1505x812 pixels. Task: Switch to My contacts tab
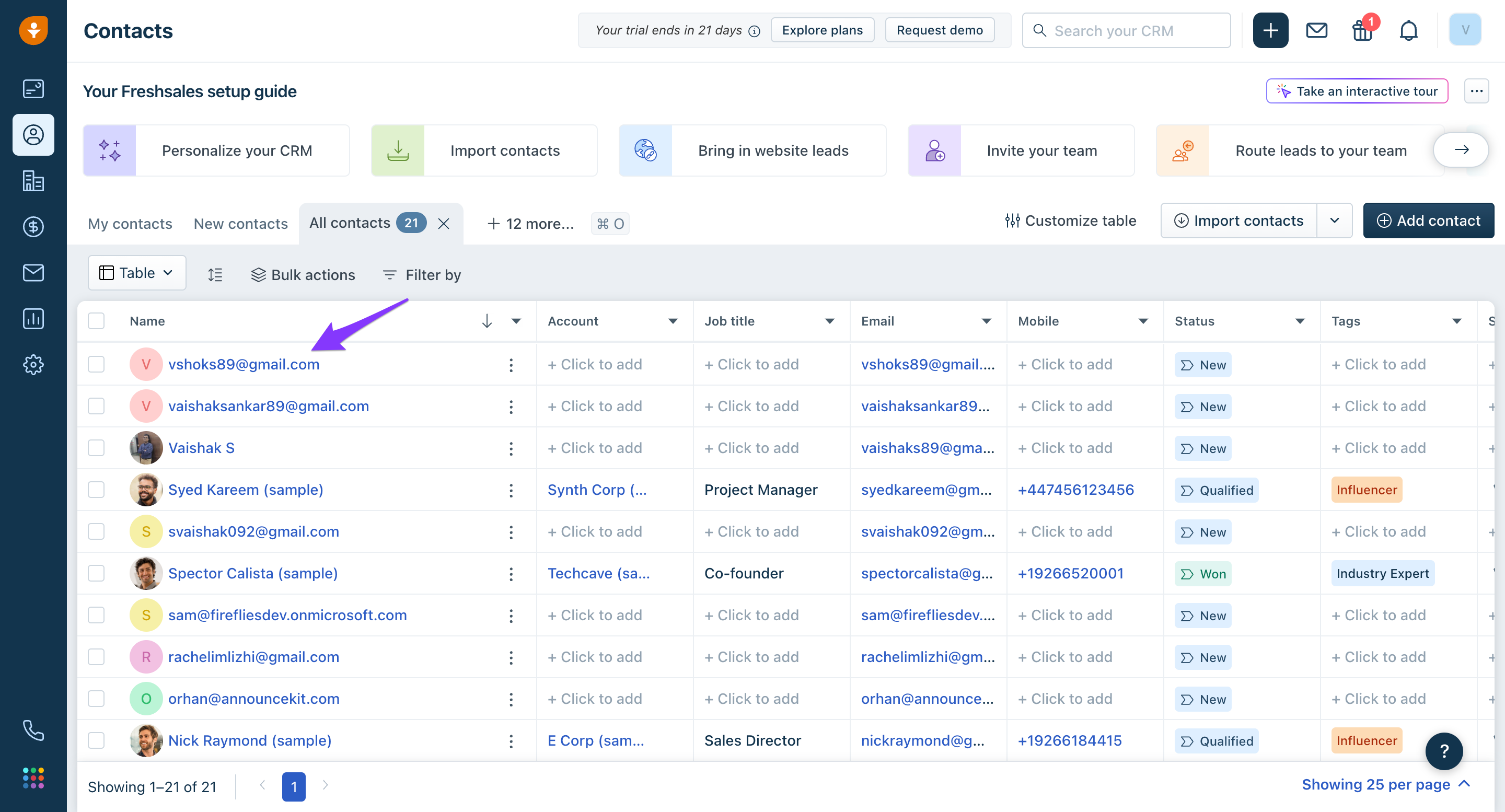(x=130, y=223)
